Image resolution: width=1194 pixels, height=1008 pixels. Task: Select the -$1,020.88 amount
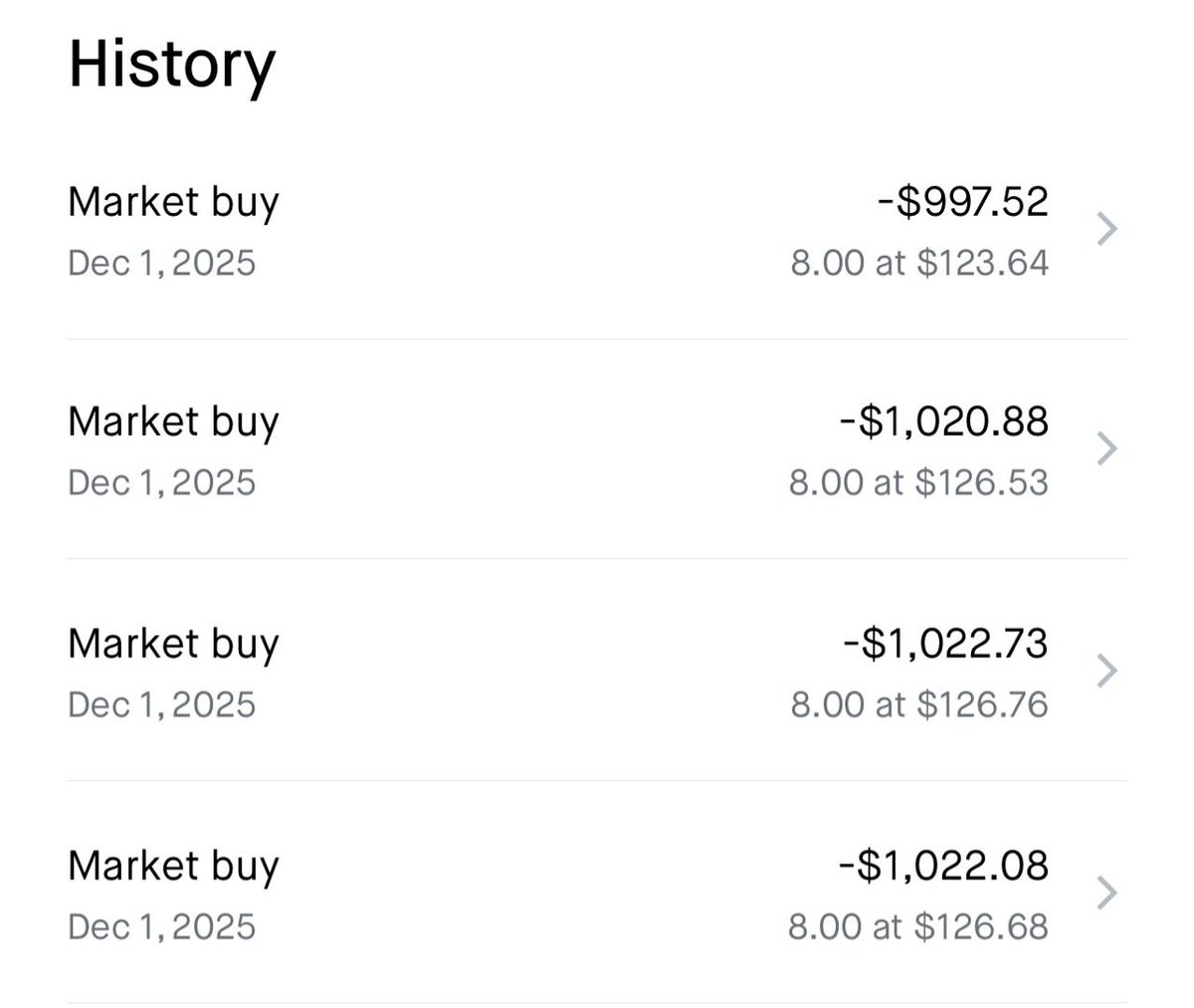[x=943, y=422]
